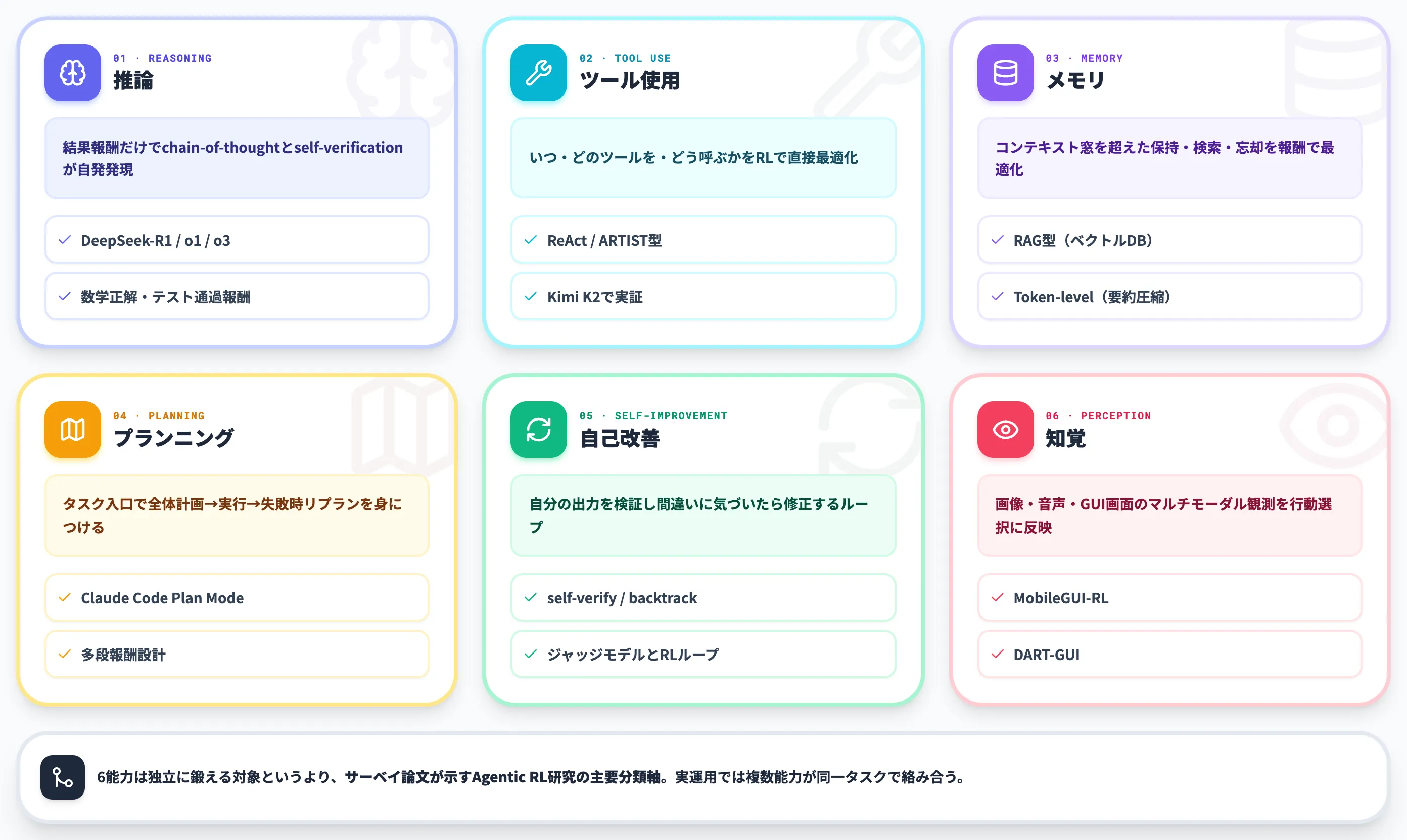Click the 03 · MEMORY label

point(1085,58)
